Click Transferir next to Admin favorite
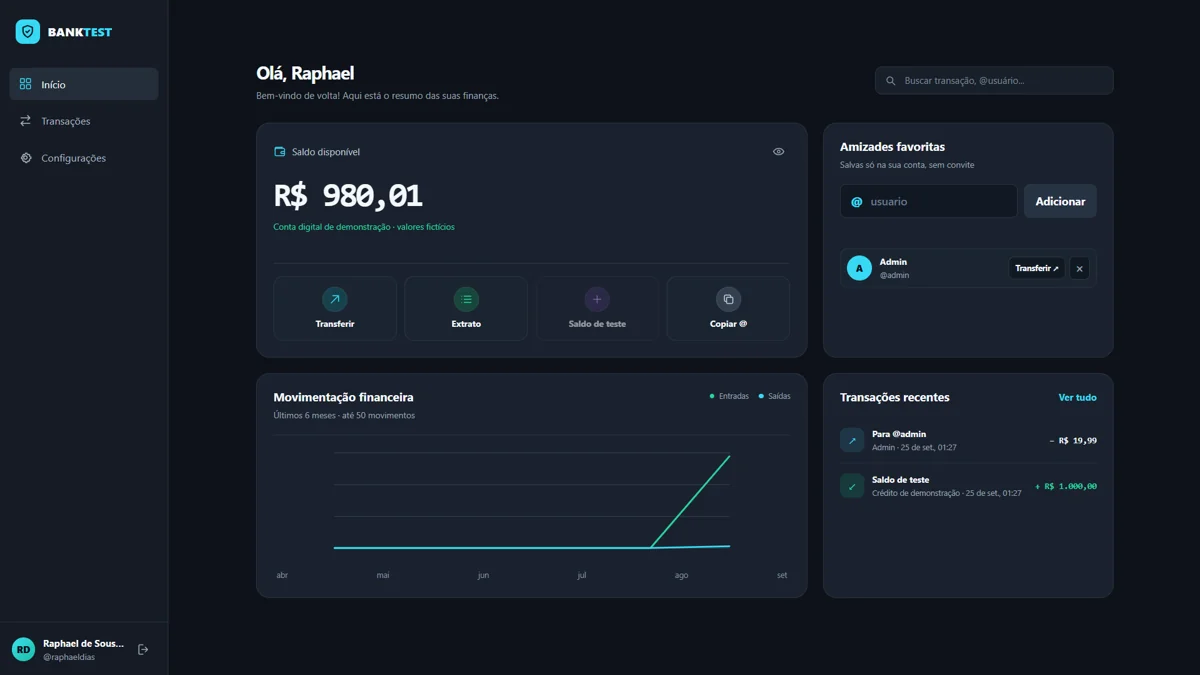Image resolution: width=1200 pixels, height=675 pixels. pos(1037,268)
